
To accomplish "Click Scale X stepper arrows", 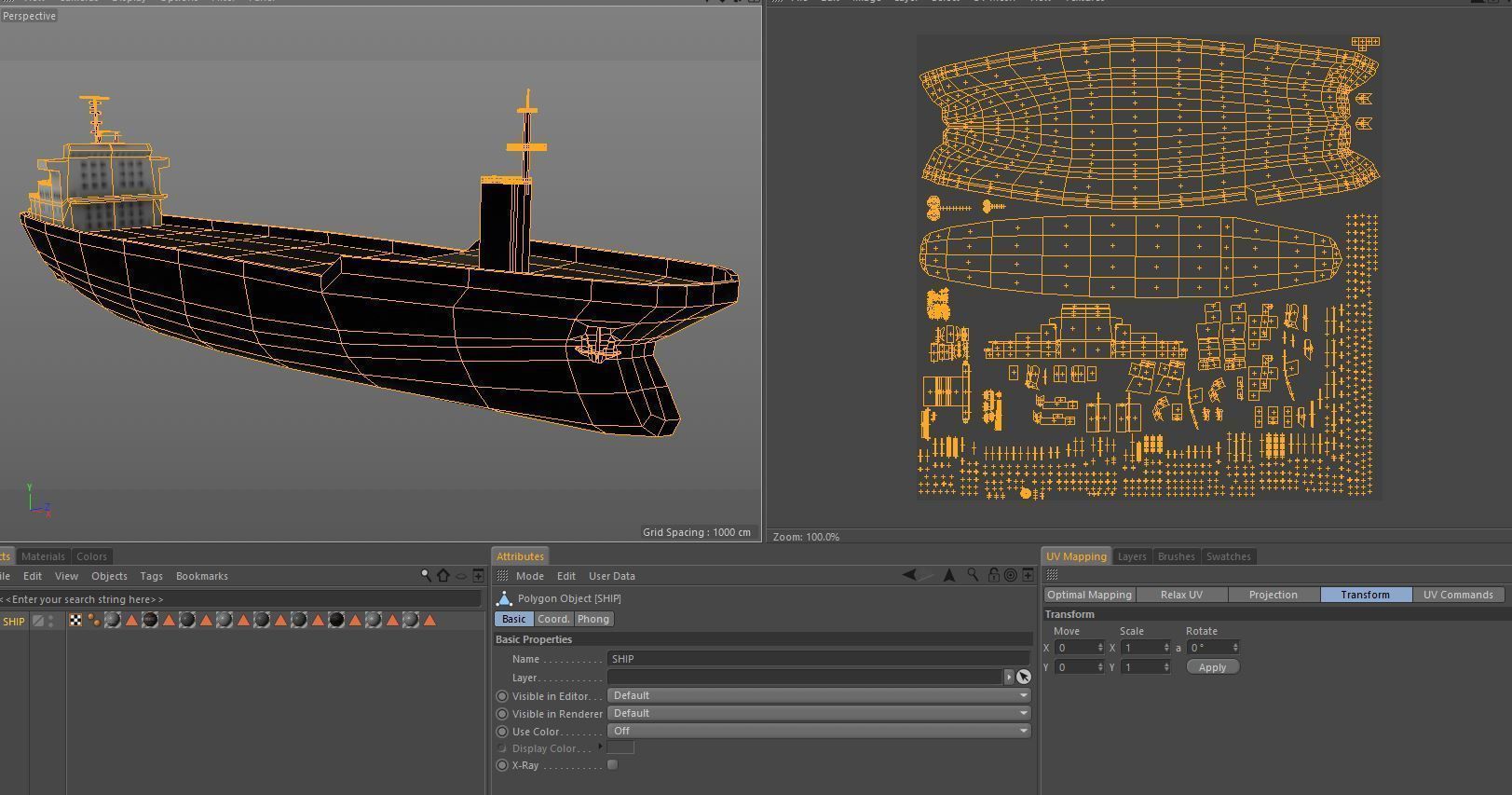I will pyautogui.click(x=1165, y=648).
